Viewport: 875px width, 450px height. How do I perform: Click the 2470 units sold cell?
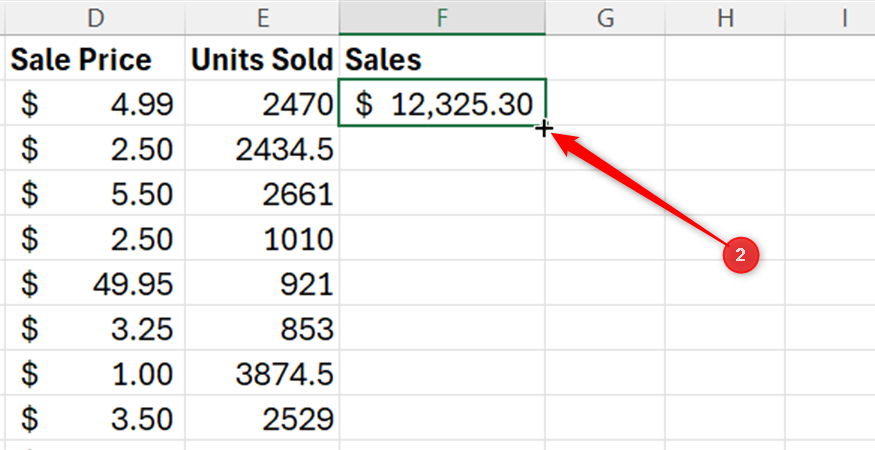[262, 103]
